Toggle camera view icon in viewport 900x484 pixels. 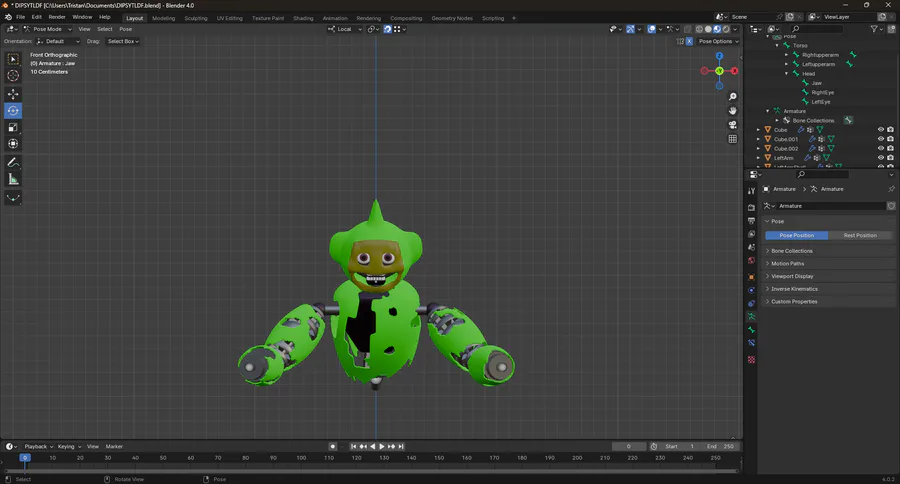pos(732,125)
